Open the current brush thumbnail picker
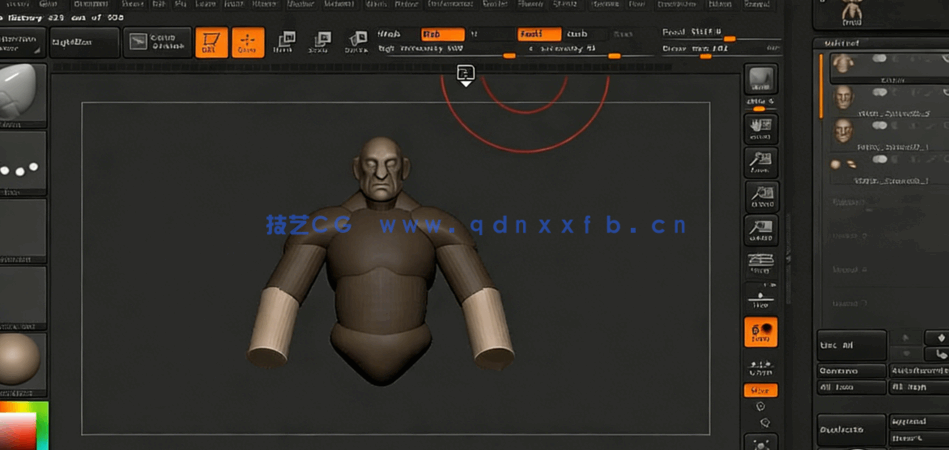The height and width of the screenshot is (450, 949). click(x=22, y=95)
